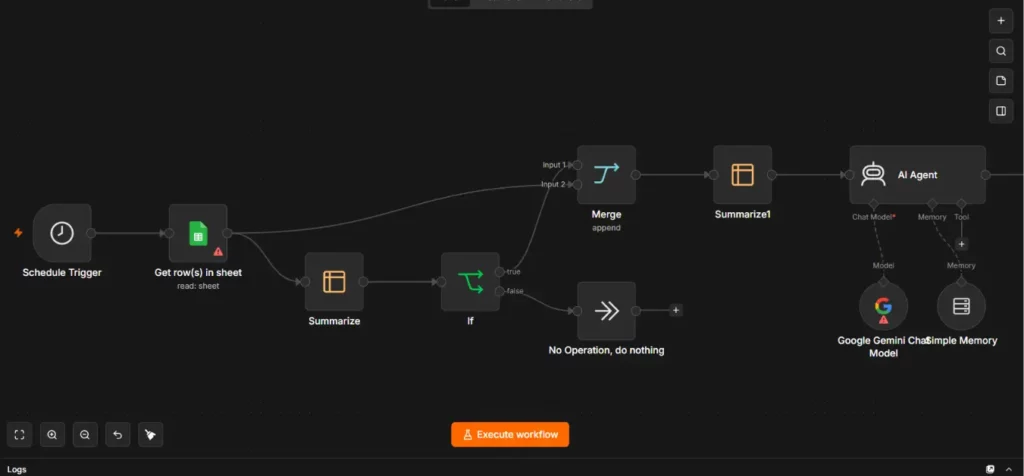Image resolution: width=1024 pixels, height=476 pixels.
Task: Click the AI Agent Memory connector
Action: pyautogui.click(x=932, y=204)
